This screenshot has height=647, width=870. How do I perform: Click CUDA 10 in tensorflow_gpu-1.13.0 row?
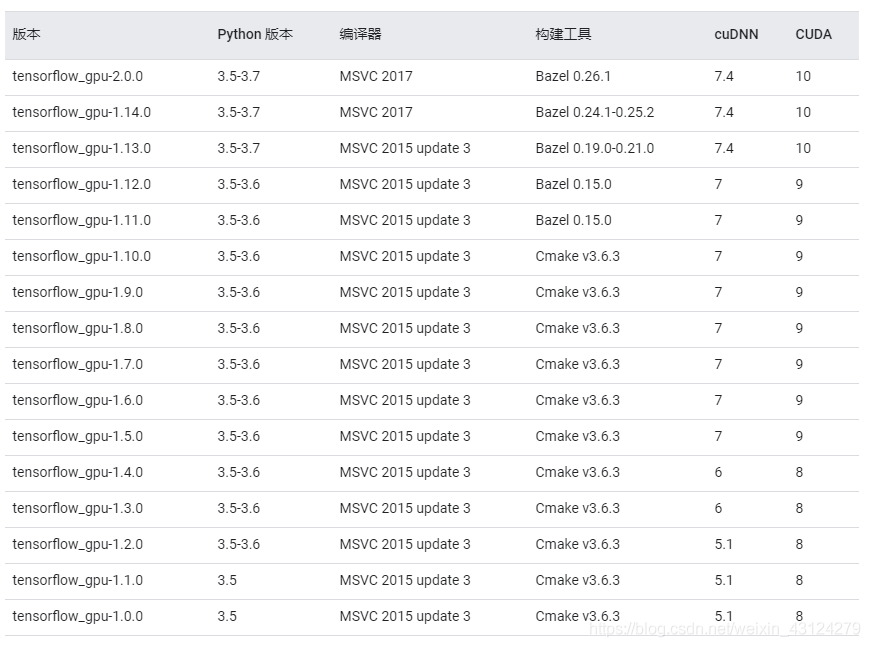tap(803, 149)
